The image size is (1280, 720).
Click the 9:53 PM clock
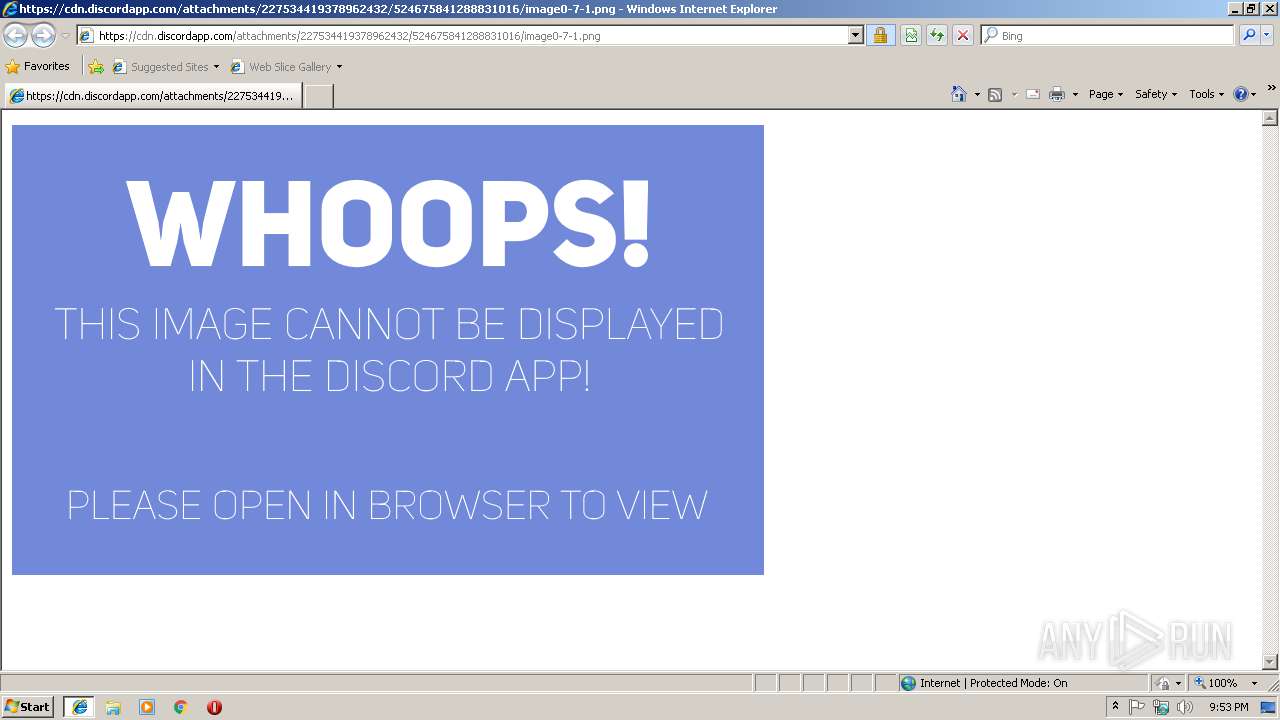1228,707
